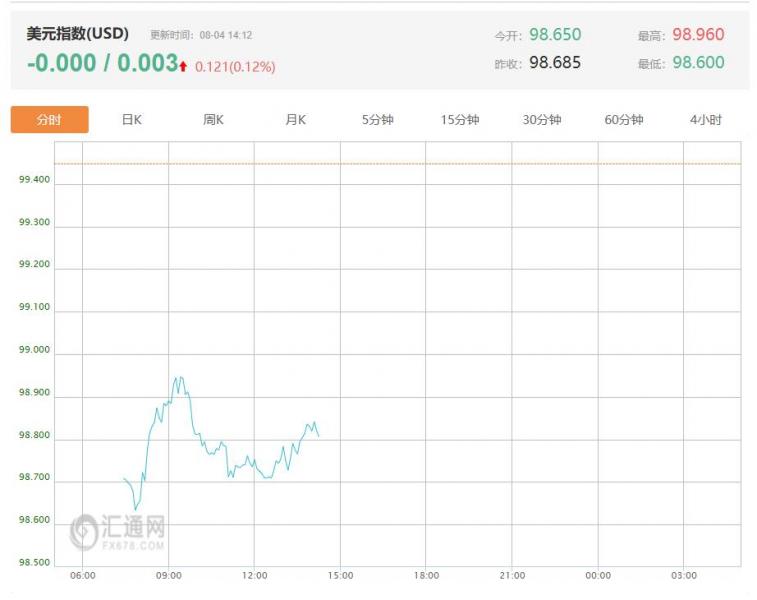Click the 09:00 time axis label
757x600 pixels.
pyautogui.click(x=169, y=576)
